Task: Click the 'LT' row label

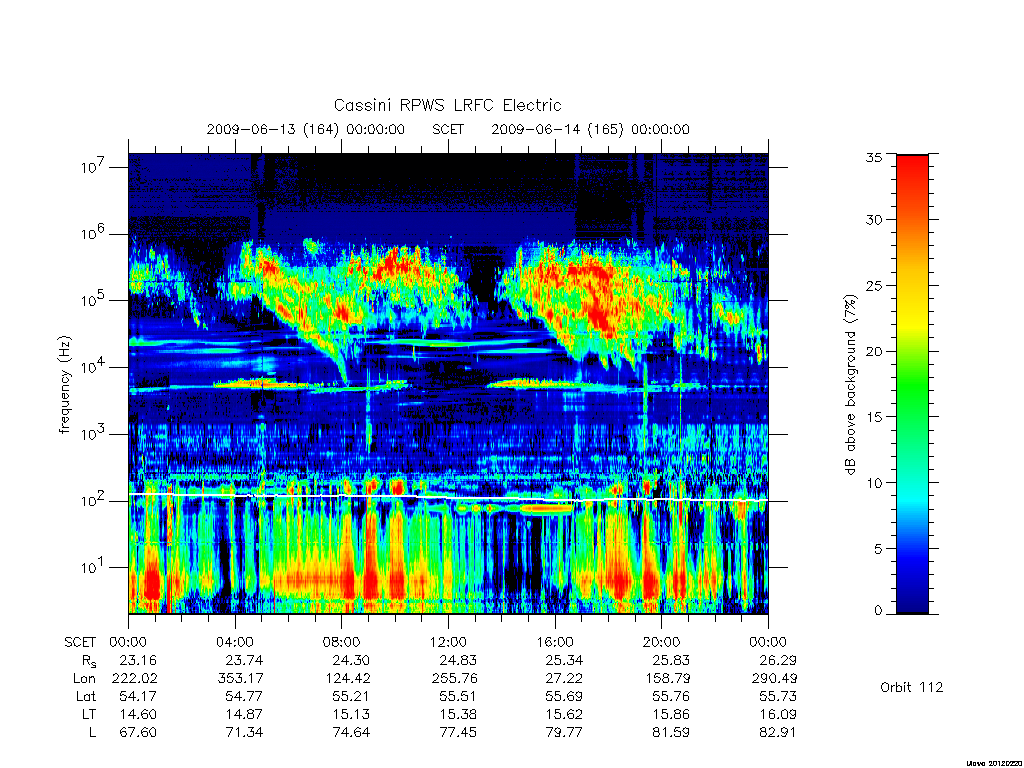Action: (89, 714)
